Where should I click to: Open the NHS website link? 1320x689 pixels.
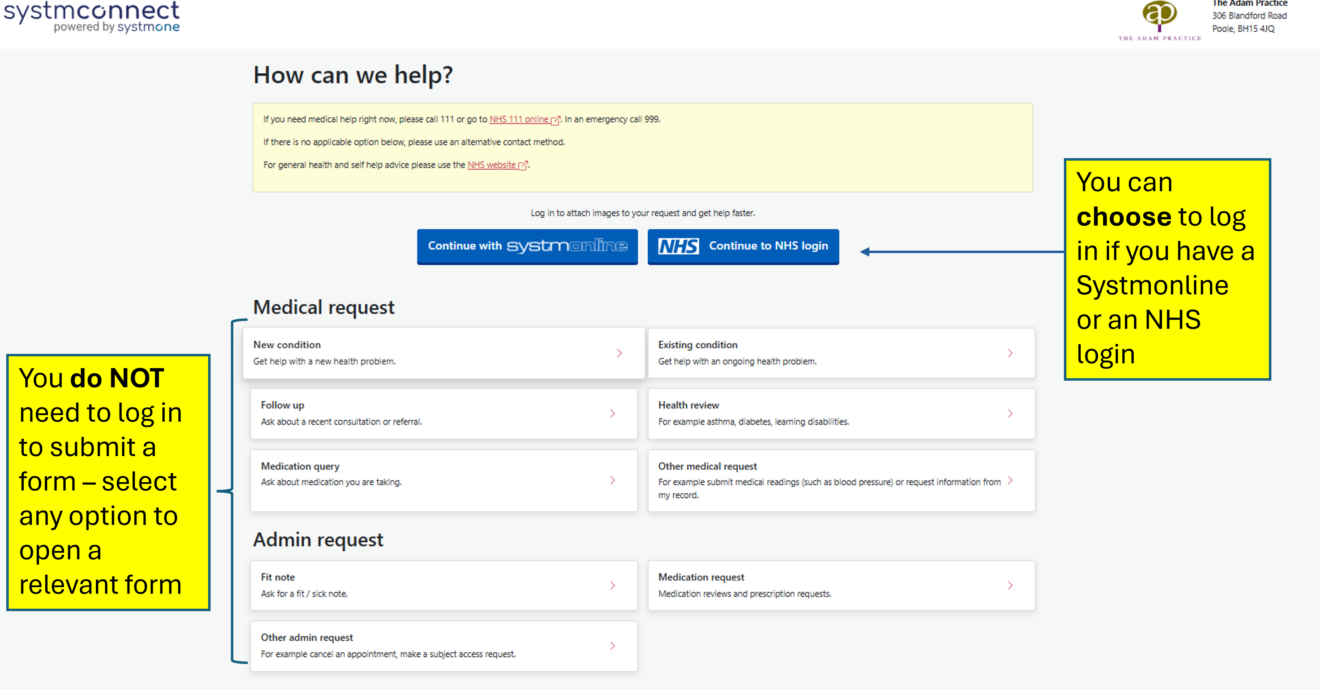coord(497,165)
